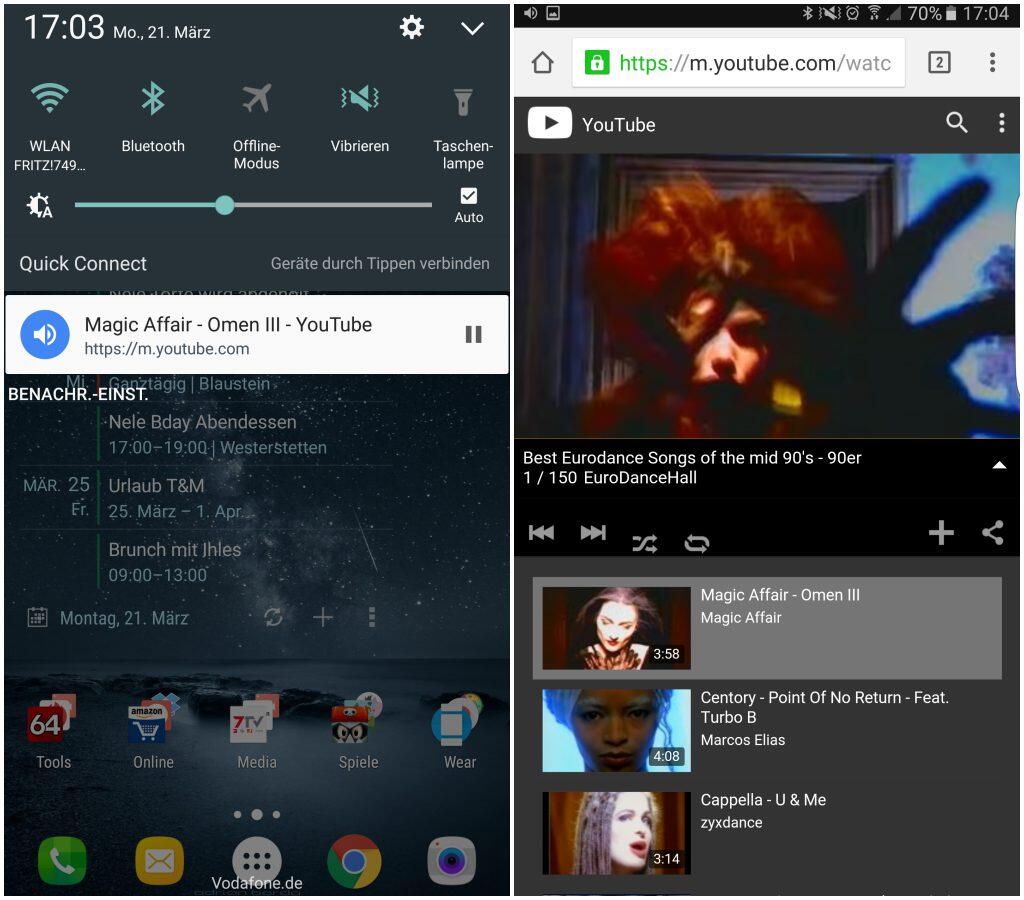Open calendar widget overflow menu
The height and width of the screenshot is (900, 1024).
point(372,617)
